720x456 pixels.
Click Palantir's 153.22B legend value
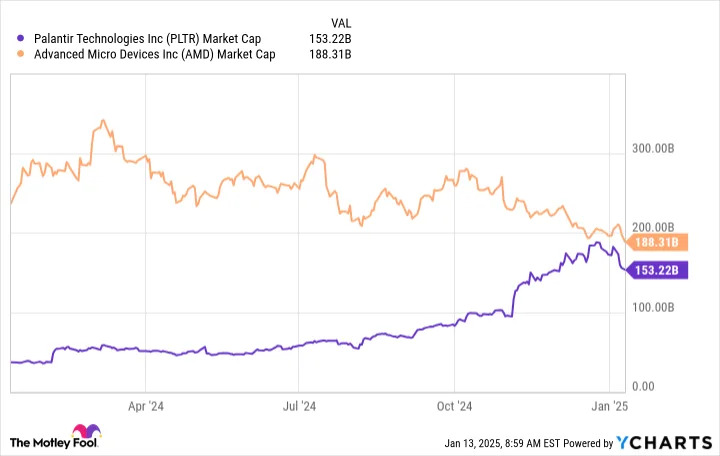[x=330, y=39]
